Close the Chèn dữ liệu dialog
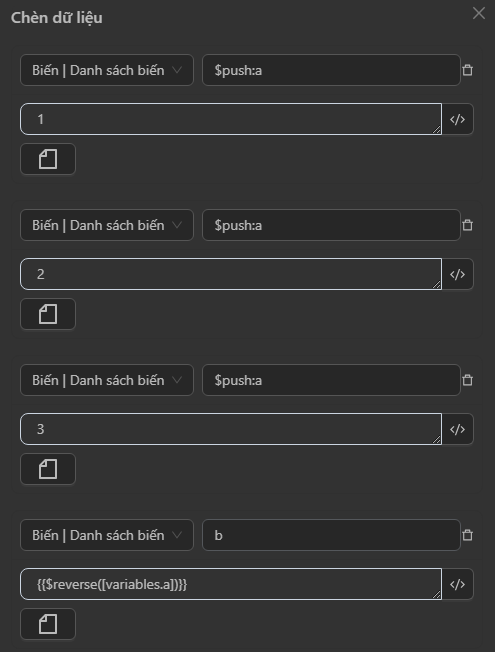This screenshot has height=652, width=495. coord(479,13)
